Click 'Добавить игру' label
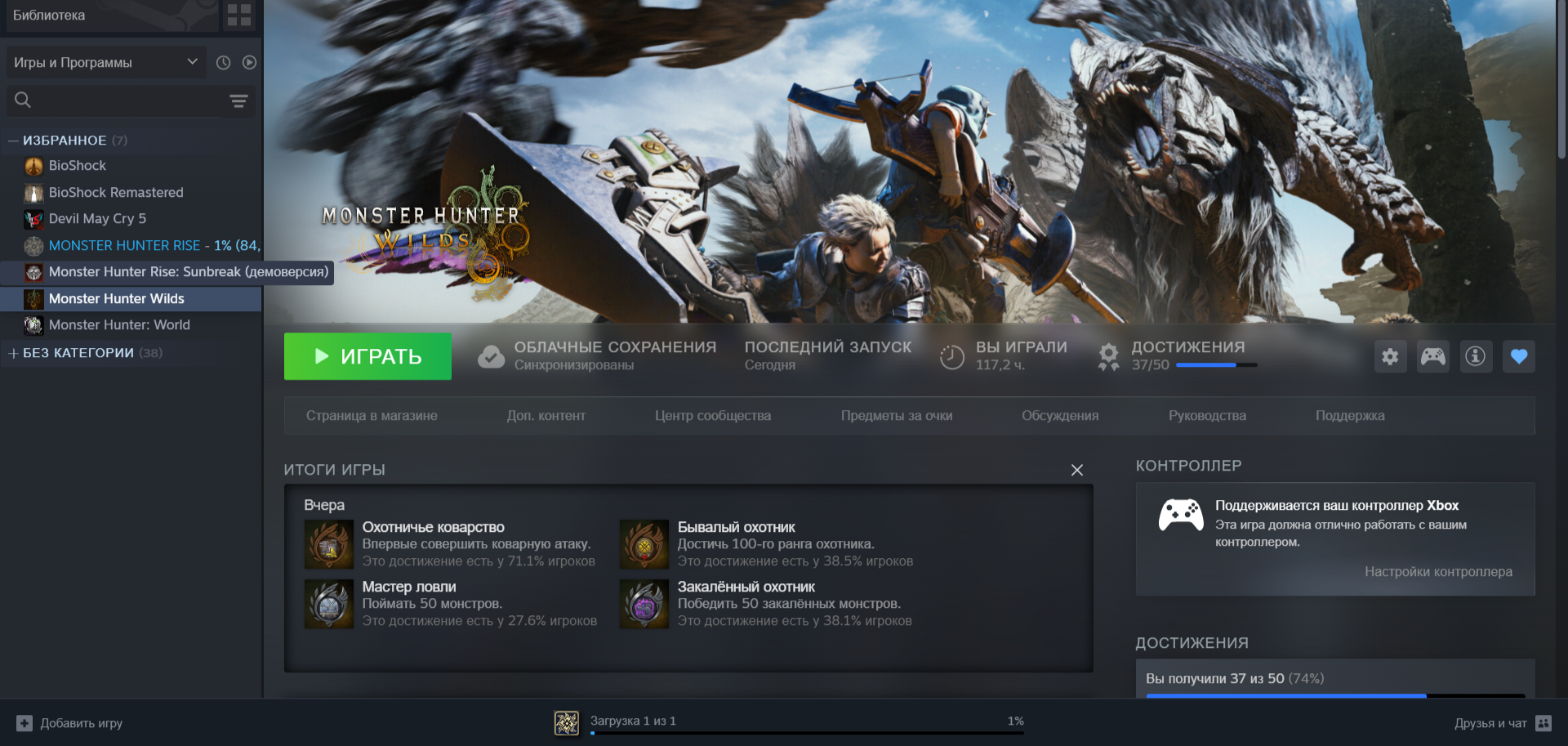Image resolution: width=1568 pixels, height=746 pixels. 82,723
